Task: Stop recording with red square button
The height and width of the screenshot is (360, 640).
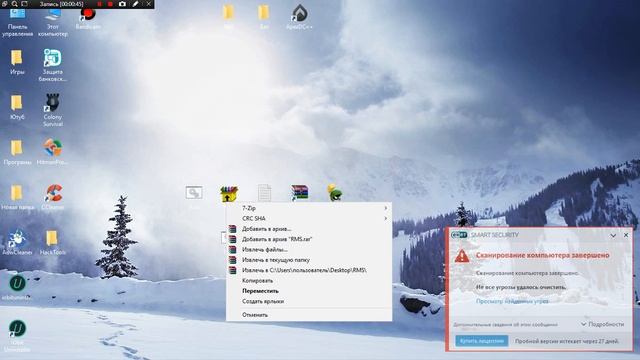Action: coord(110,4)
